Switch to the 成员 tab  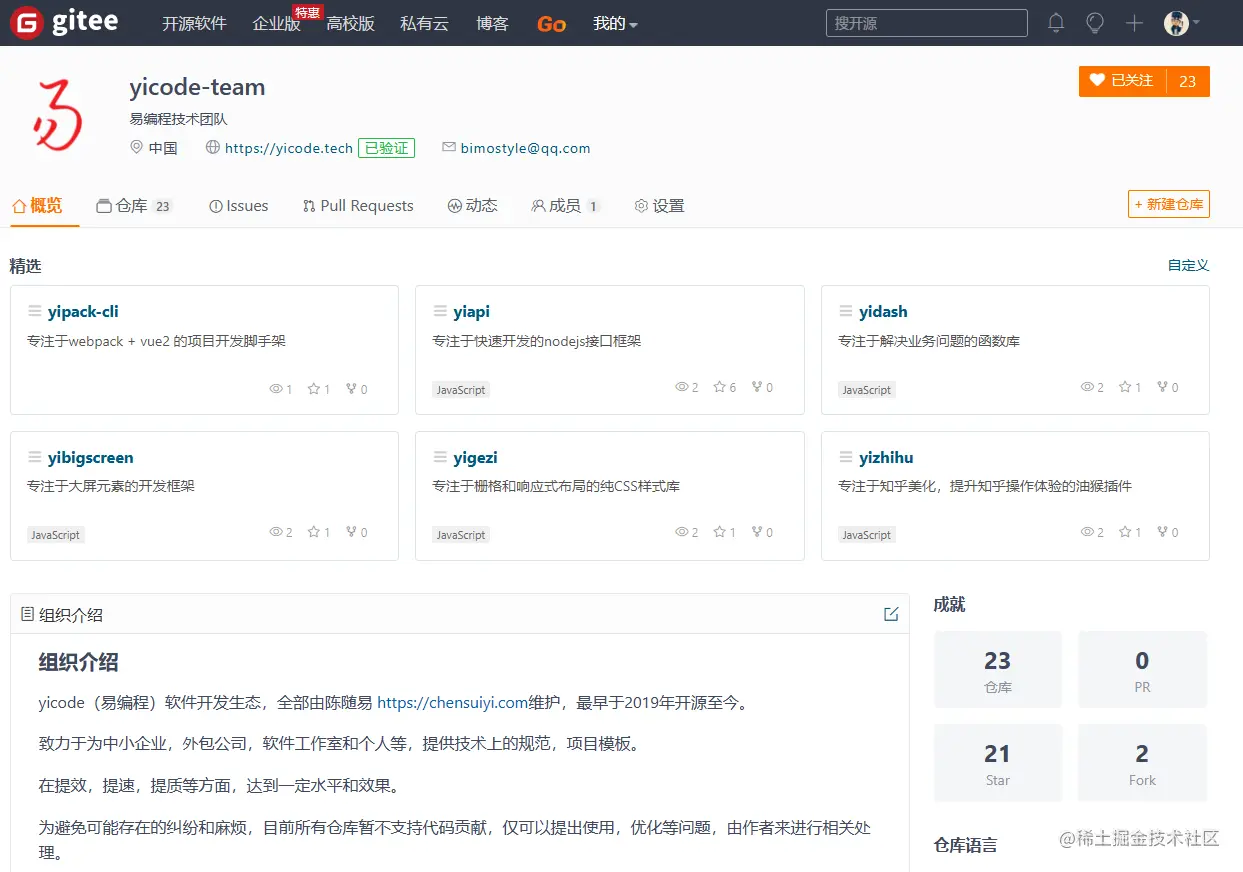tap(565, 205)
